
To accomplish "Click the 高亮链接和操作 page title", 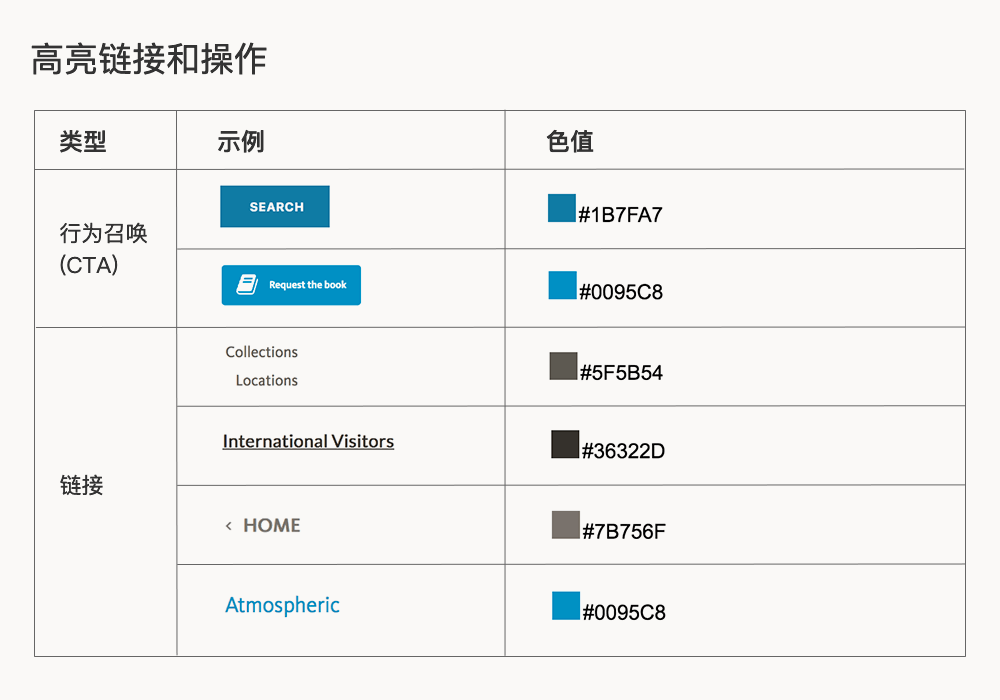I will [x=149, y=59].
